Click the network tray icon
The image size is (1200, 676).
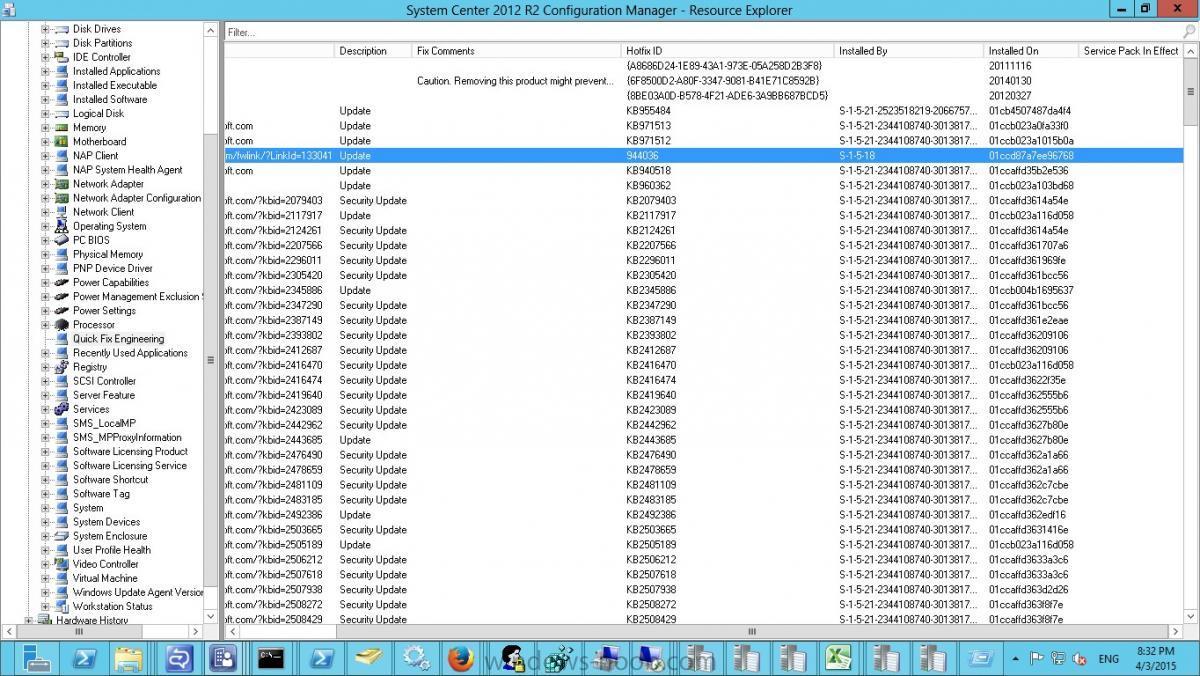point(1058,659)
